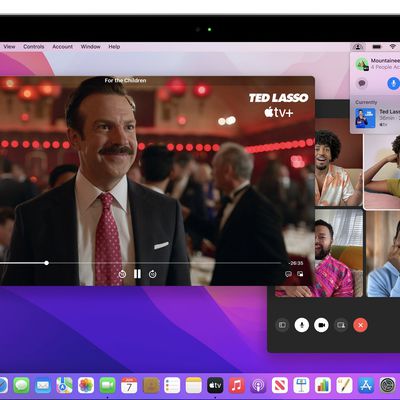Viewport: 400px width, 400px height.
Task: Open Calendar from the Dock
Action: tap(129, 386)
